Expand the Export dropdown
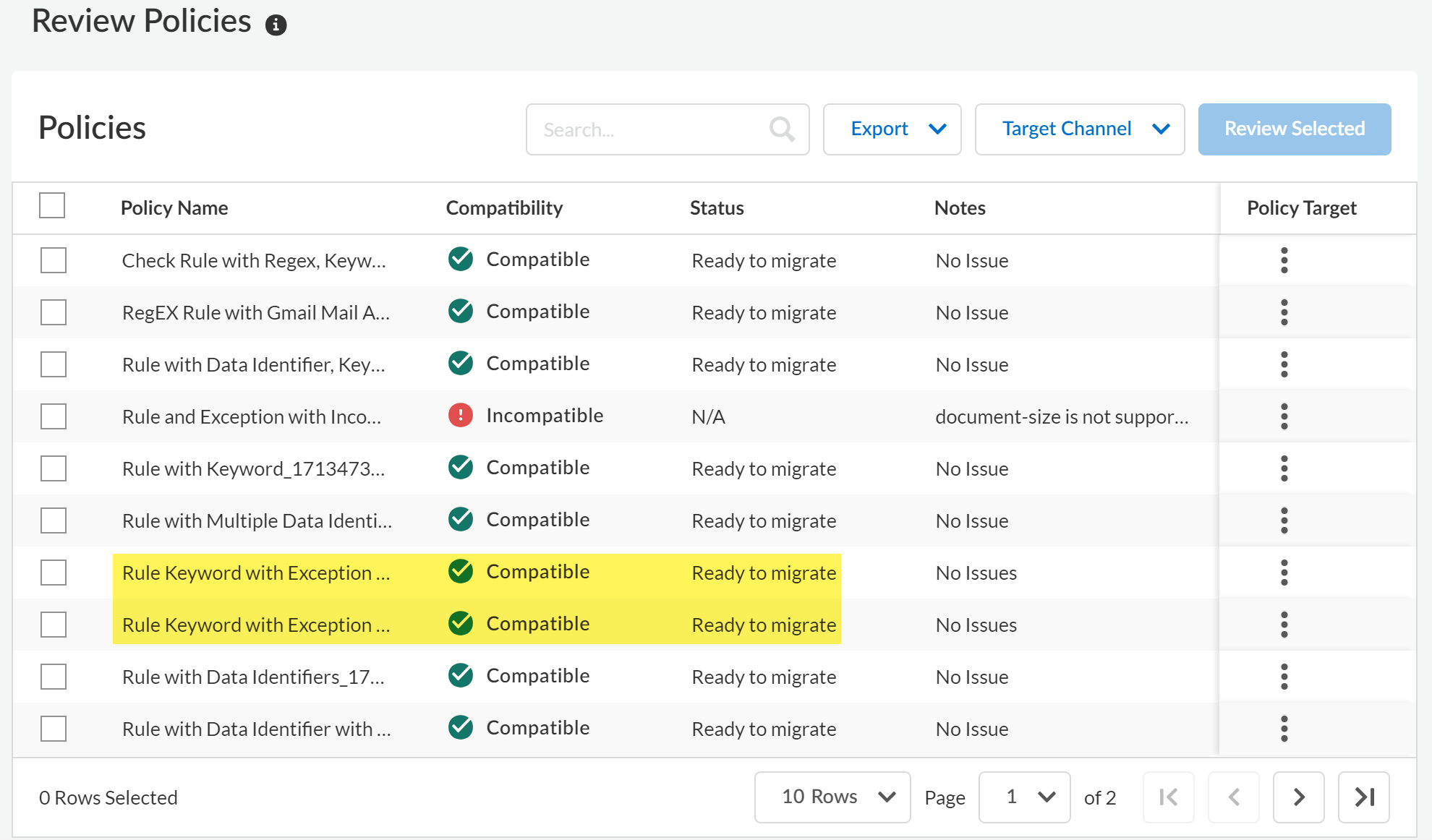 (x=892, y=129)
